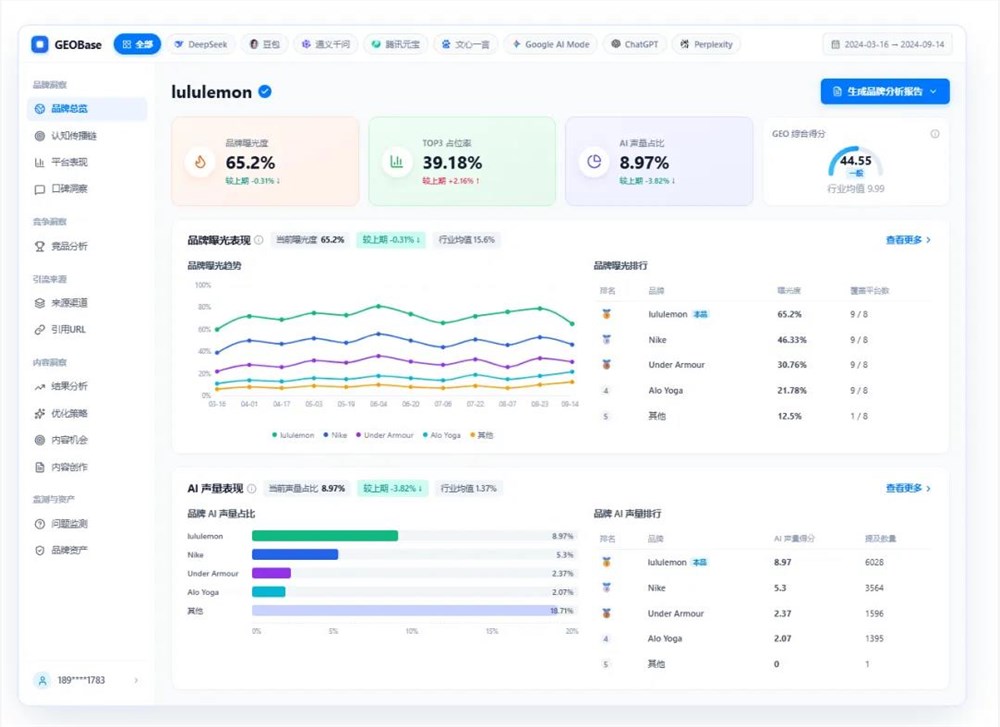
Task: Switch to the 通义千问 tab
Action: 325,45
